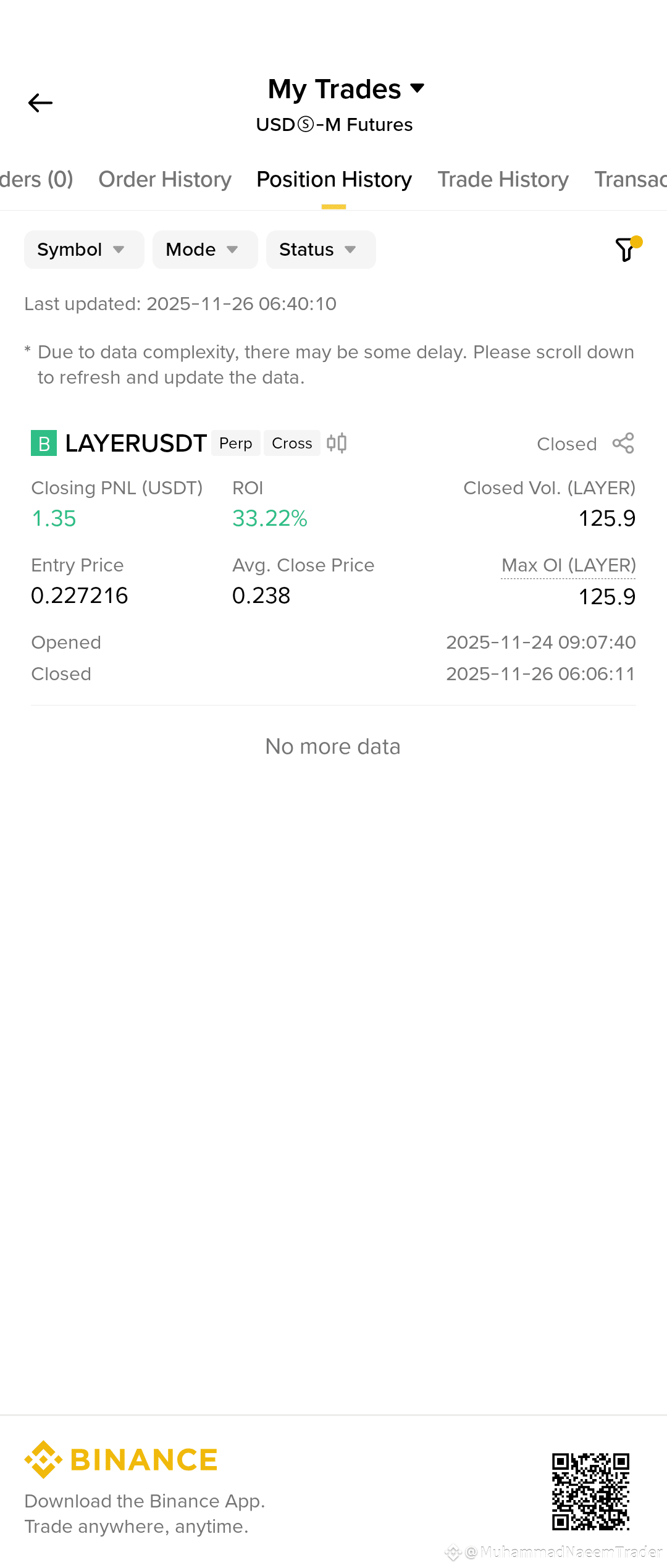The width and height of the screenshot is (667, 1568).
Task: Share the LAYERUSDT closed position
Action: tap(623, 443)
